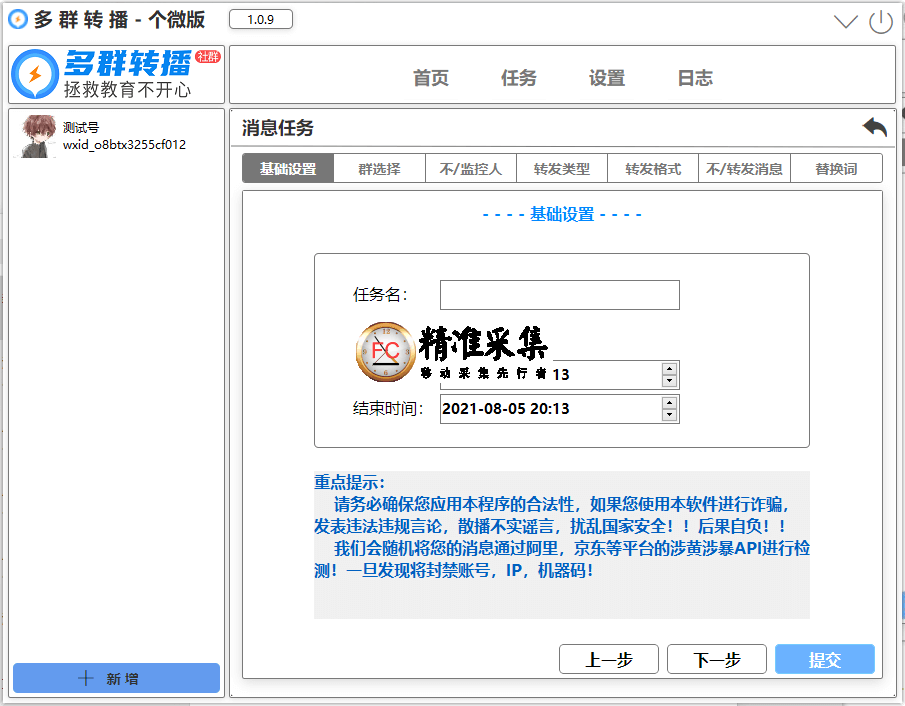Click the back arrow in the 消息任务 panel
The width and height of the screenshot is (905, 706).
(x=874, y=127)
